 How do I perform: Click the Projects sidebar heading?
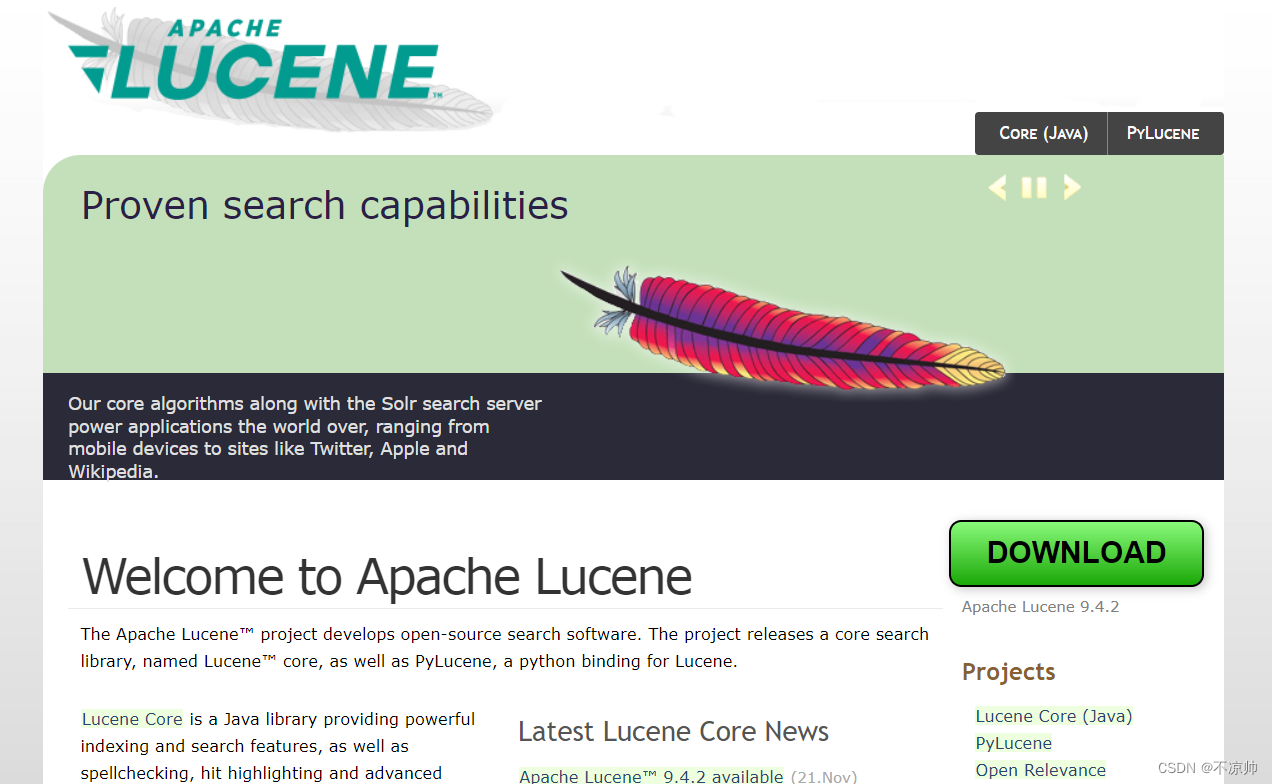tap(1008, 672)
